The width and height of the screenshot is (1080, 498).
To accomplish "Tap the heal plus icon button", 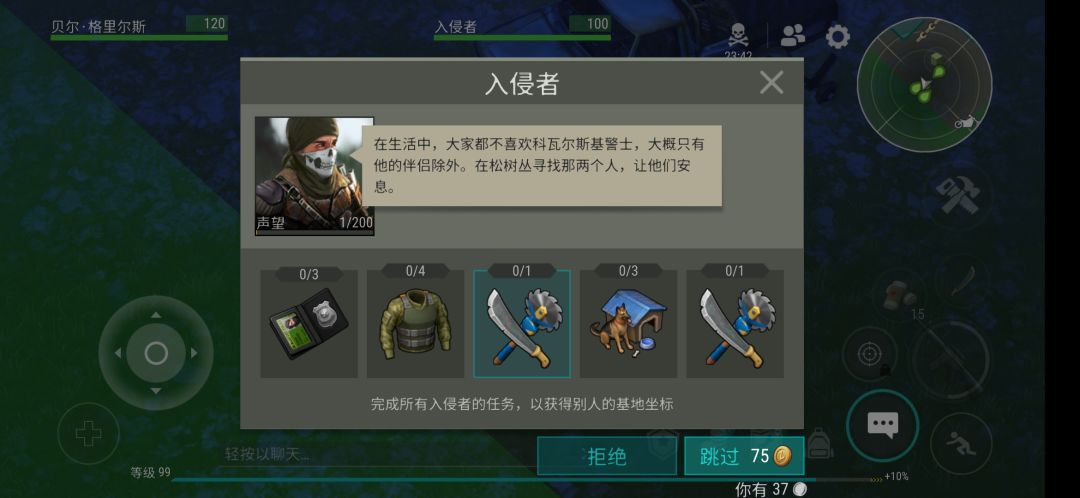I will pos(88,434).
